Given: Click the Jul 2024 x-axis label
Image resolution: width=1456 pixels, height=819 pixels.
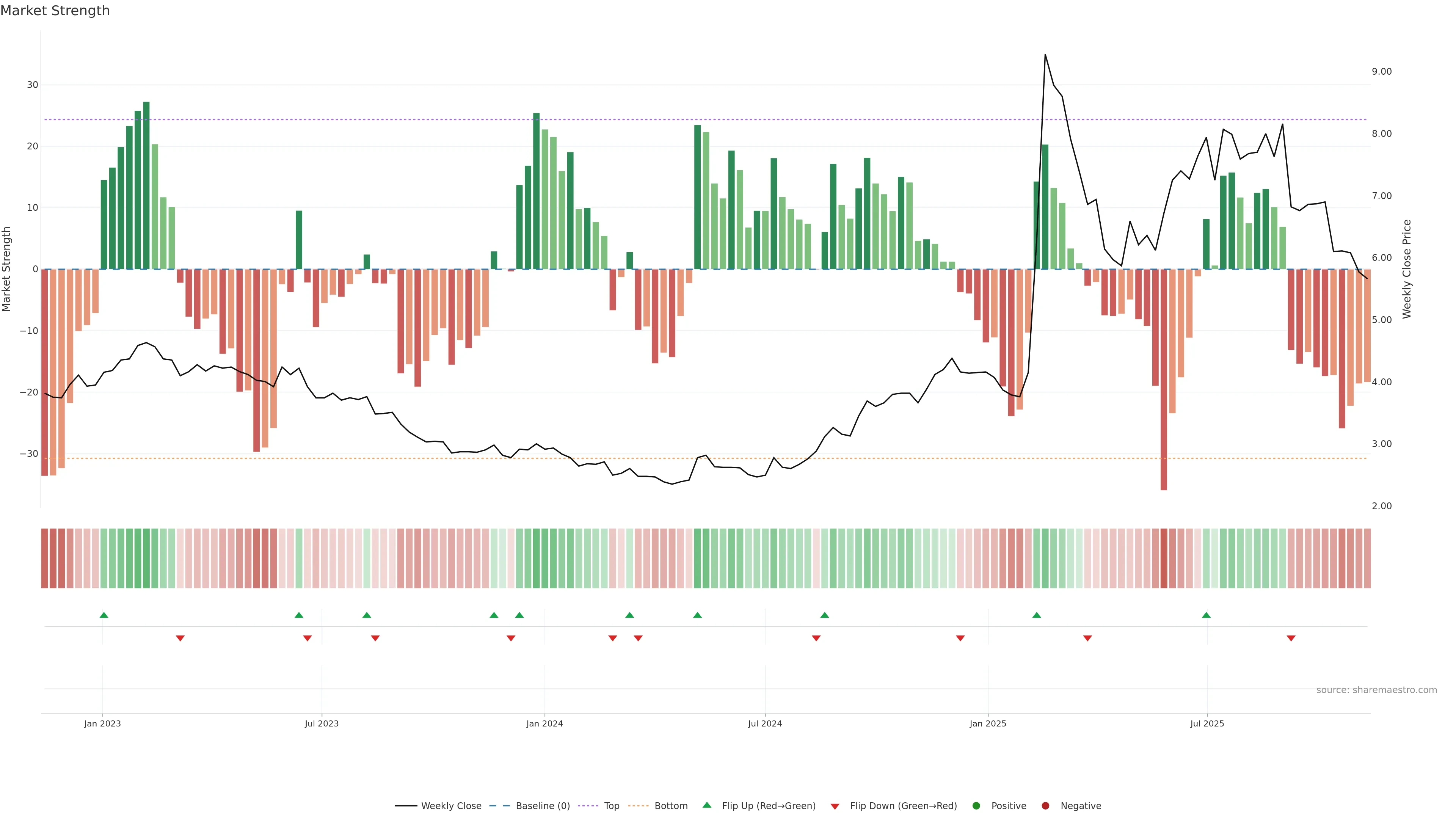Looking at the screenshot, I should (x=765, y=723).
